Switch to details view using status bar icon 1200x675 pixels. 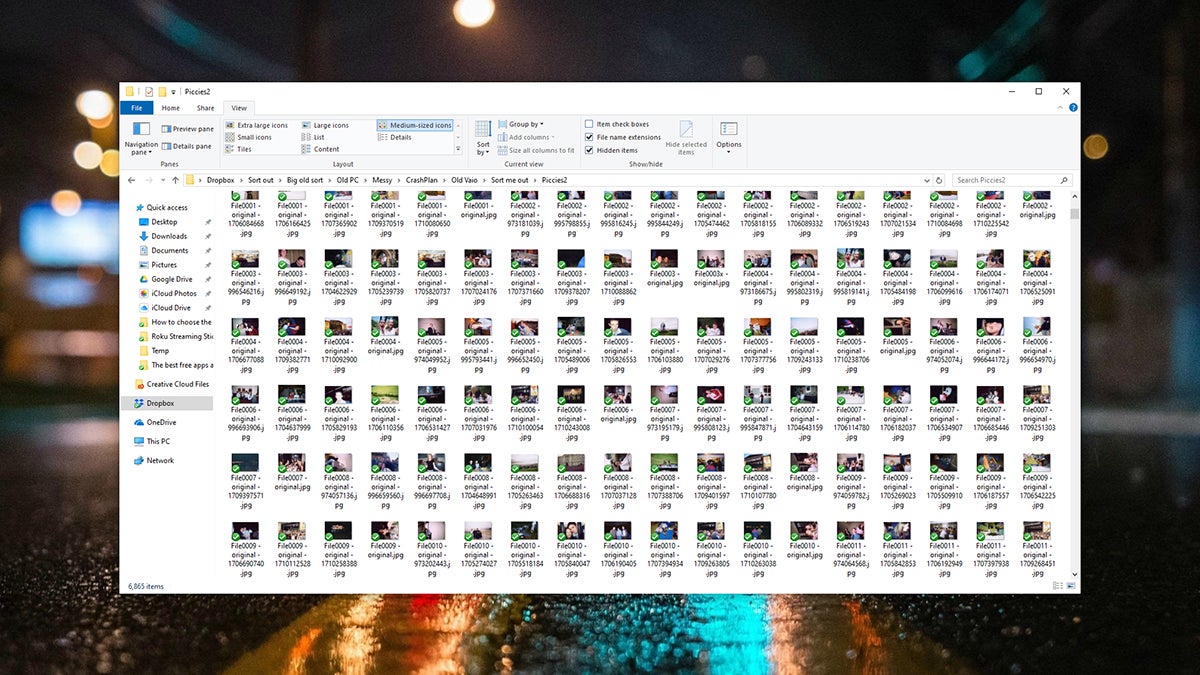click(1057, 587)
